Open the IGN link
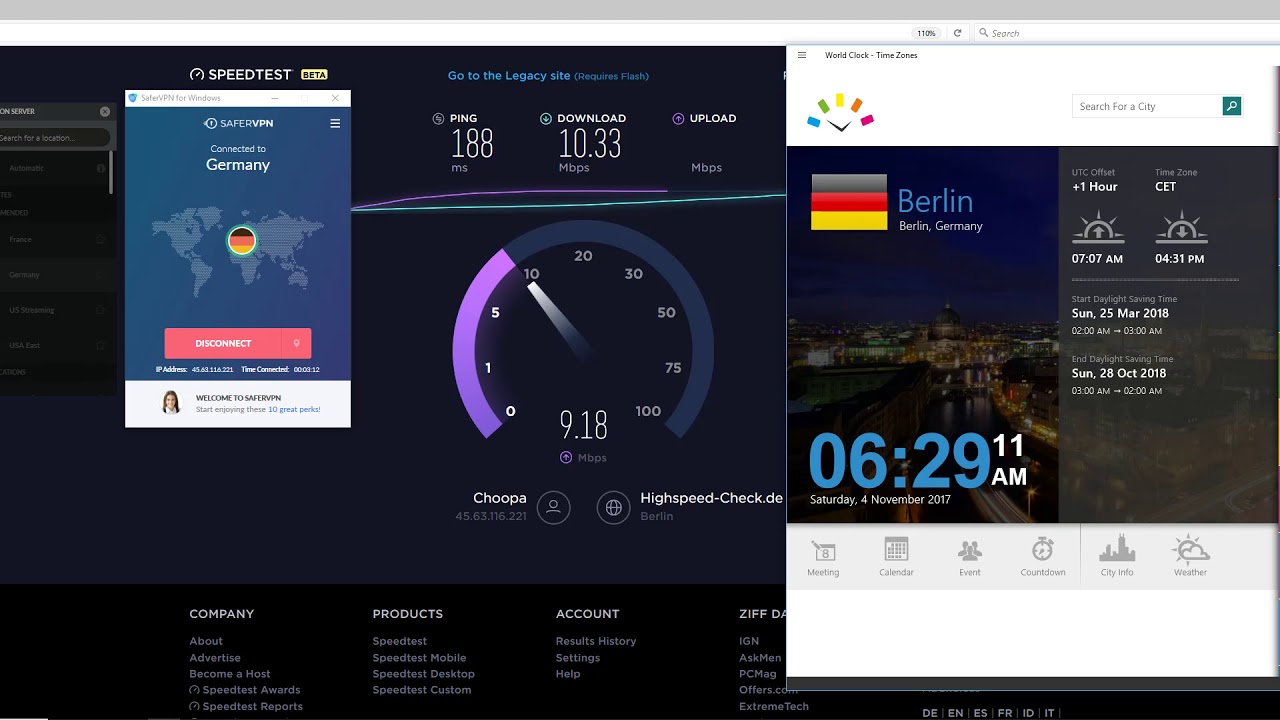The image size is (1280, 720). (749, 641)
